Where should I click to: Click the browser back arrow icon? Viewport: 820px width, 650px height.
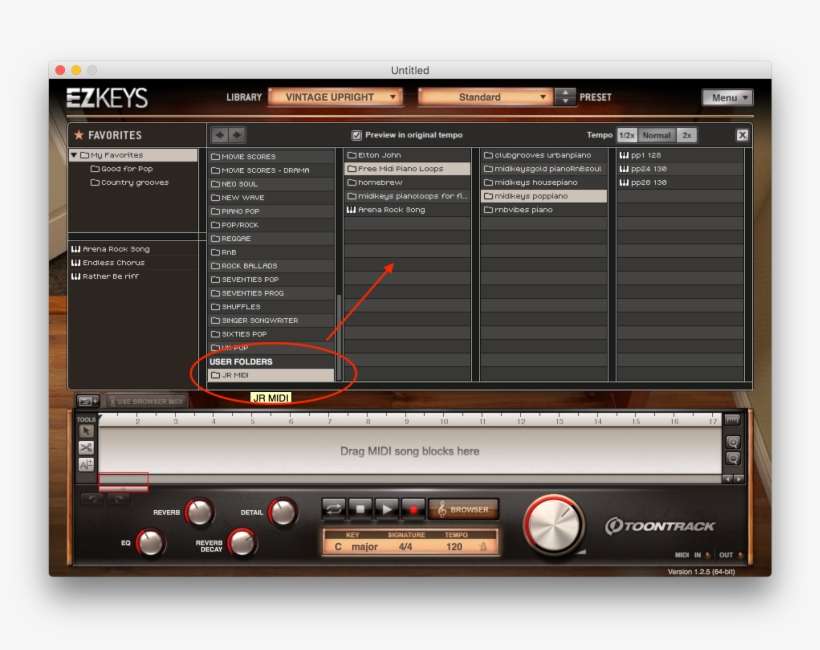(x=219, y=135)
